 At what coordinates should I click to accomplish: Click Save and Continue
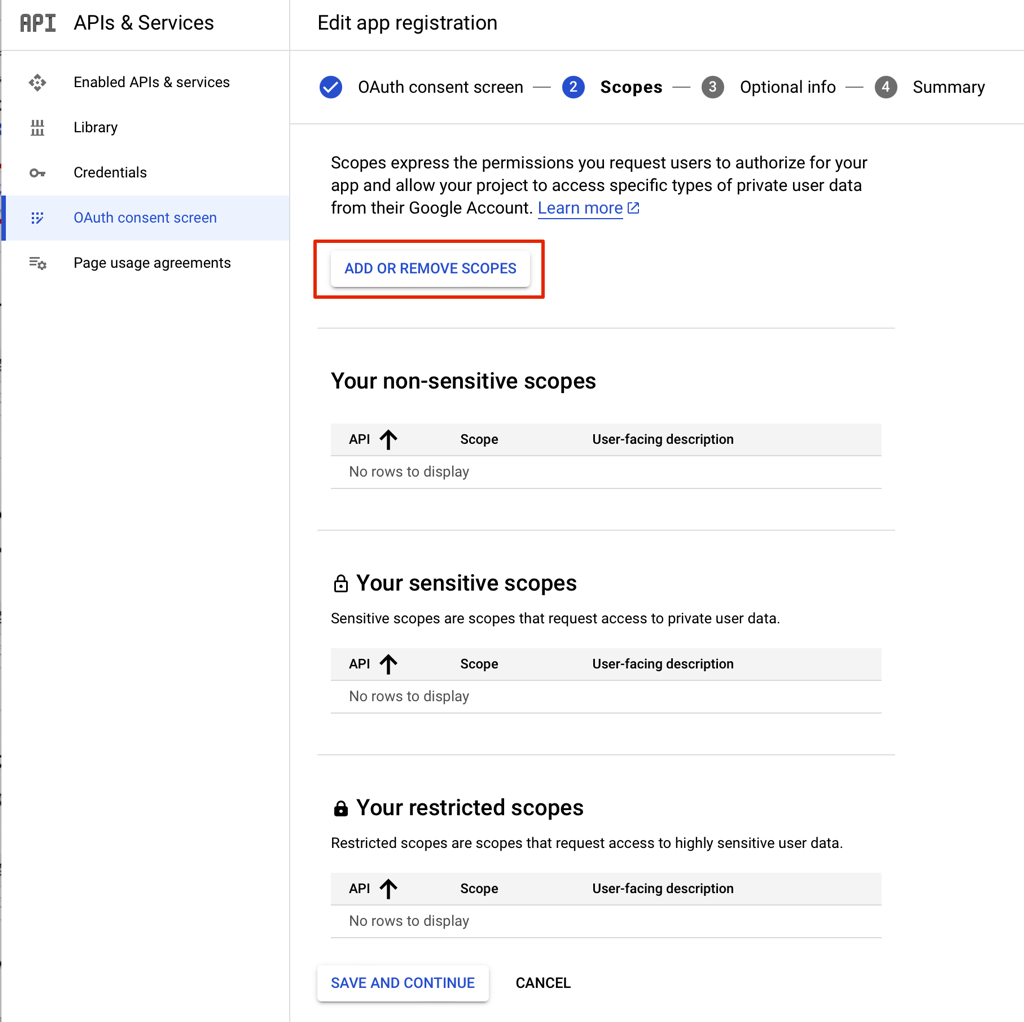(403, 983)
